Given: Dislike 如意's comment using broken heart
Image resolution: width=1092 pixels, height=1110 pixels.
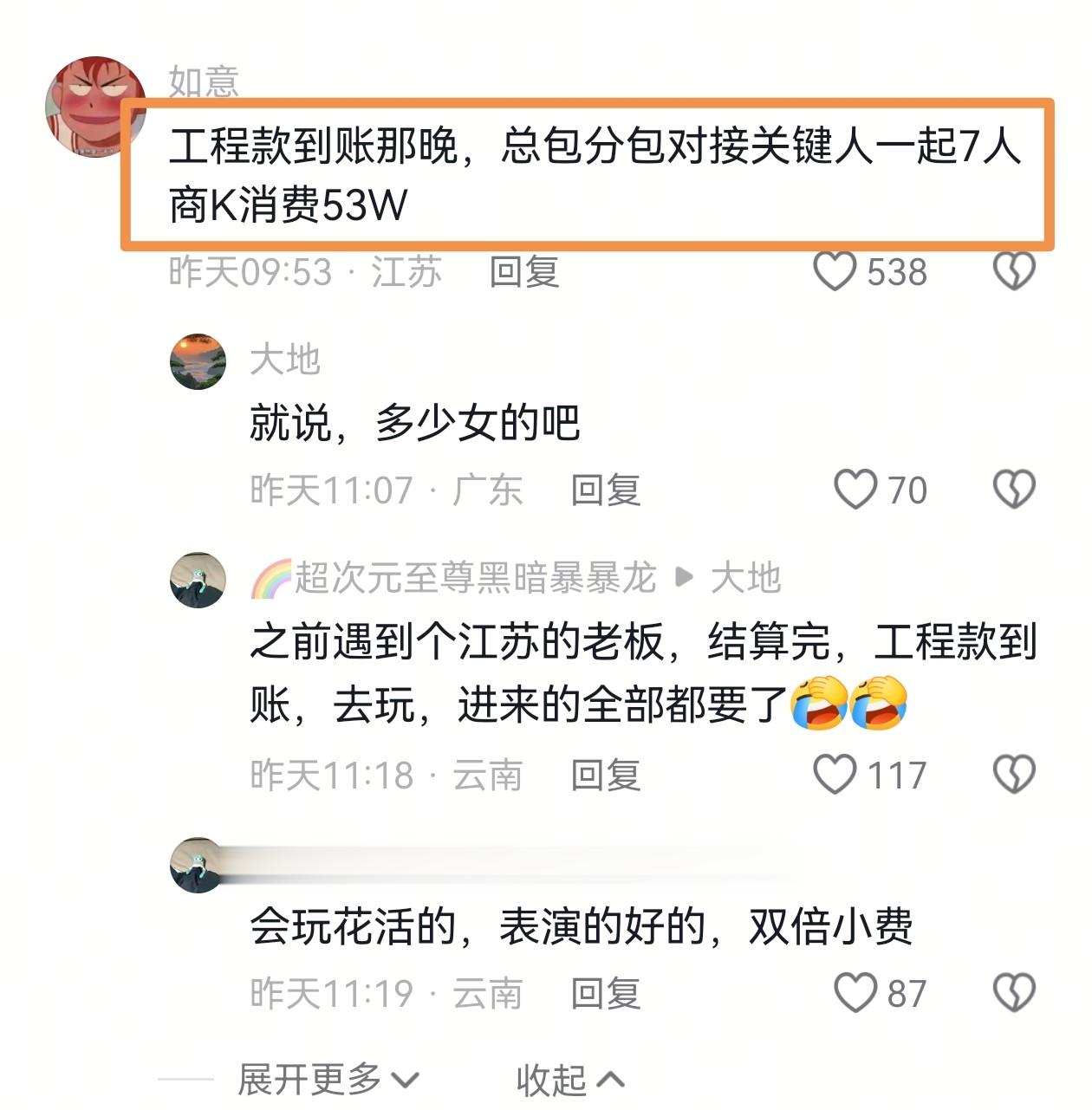Looking at the screenshot, I should coord(1014,271).
